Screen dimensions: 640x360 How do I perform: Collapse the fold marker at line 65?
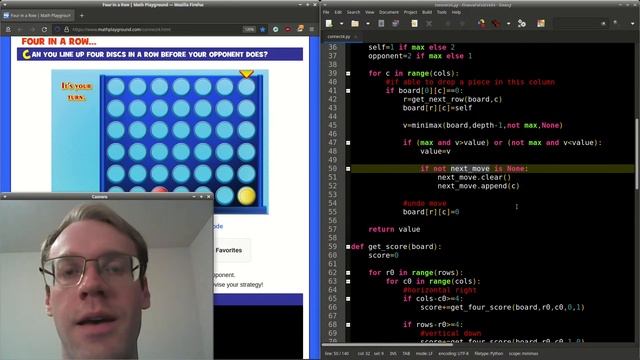(x=348, y=299)
